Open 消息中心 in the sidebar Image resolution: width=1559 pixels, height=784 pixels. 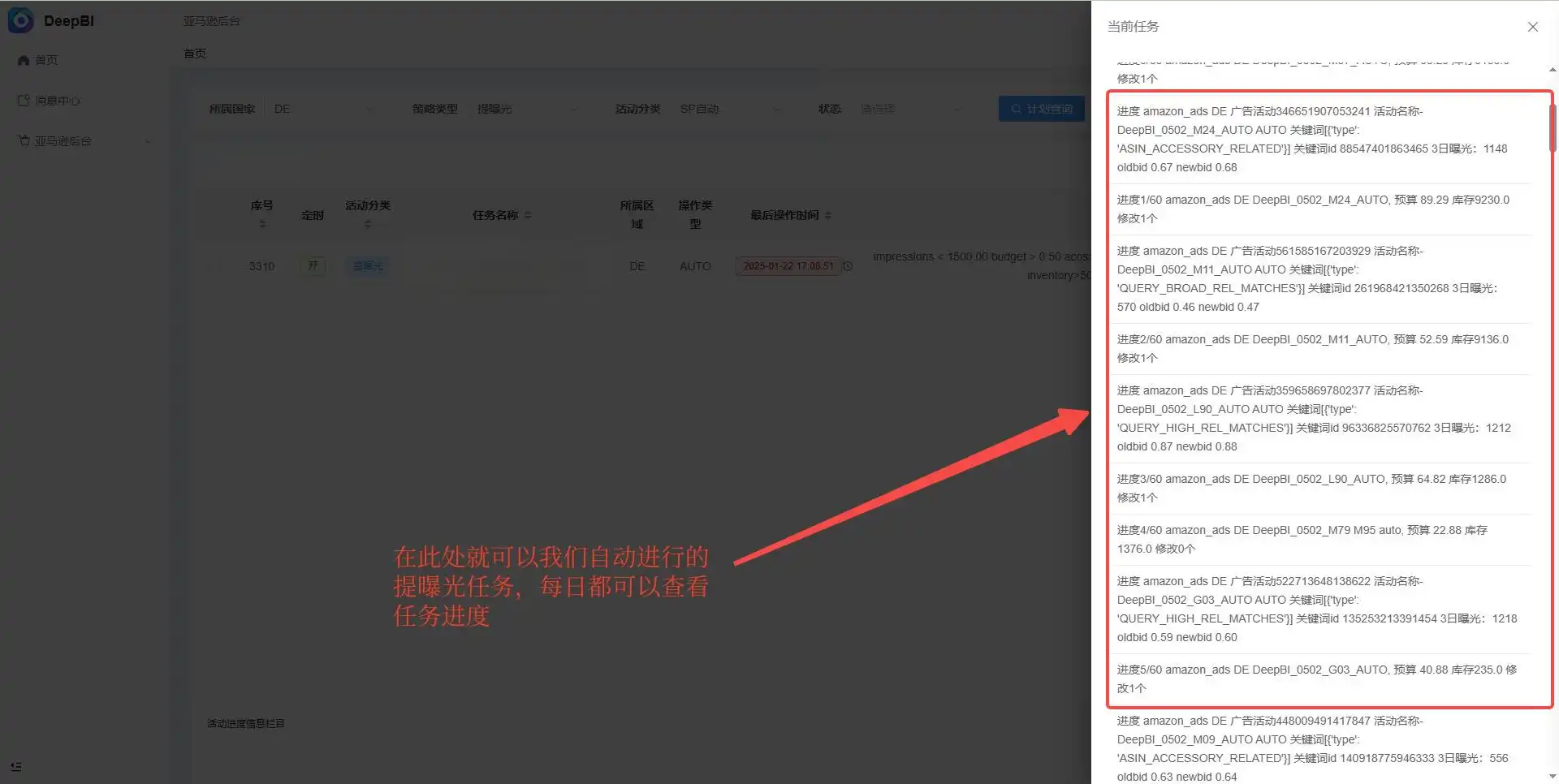point(84,101)
